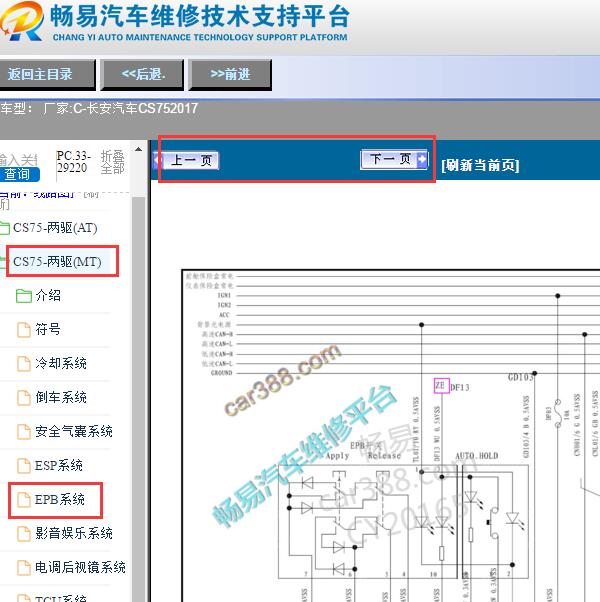Open 影音娱乐系统 in the sidebar

pos(74,534)
